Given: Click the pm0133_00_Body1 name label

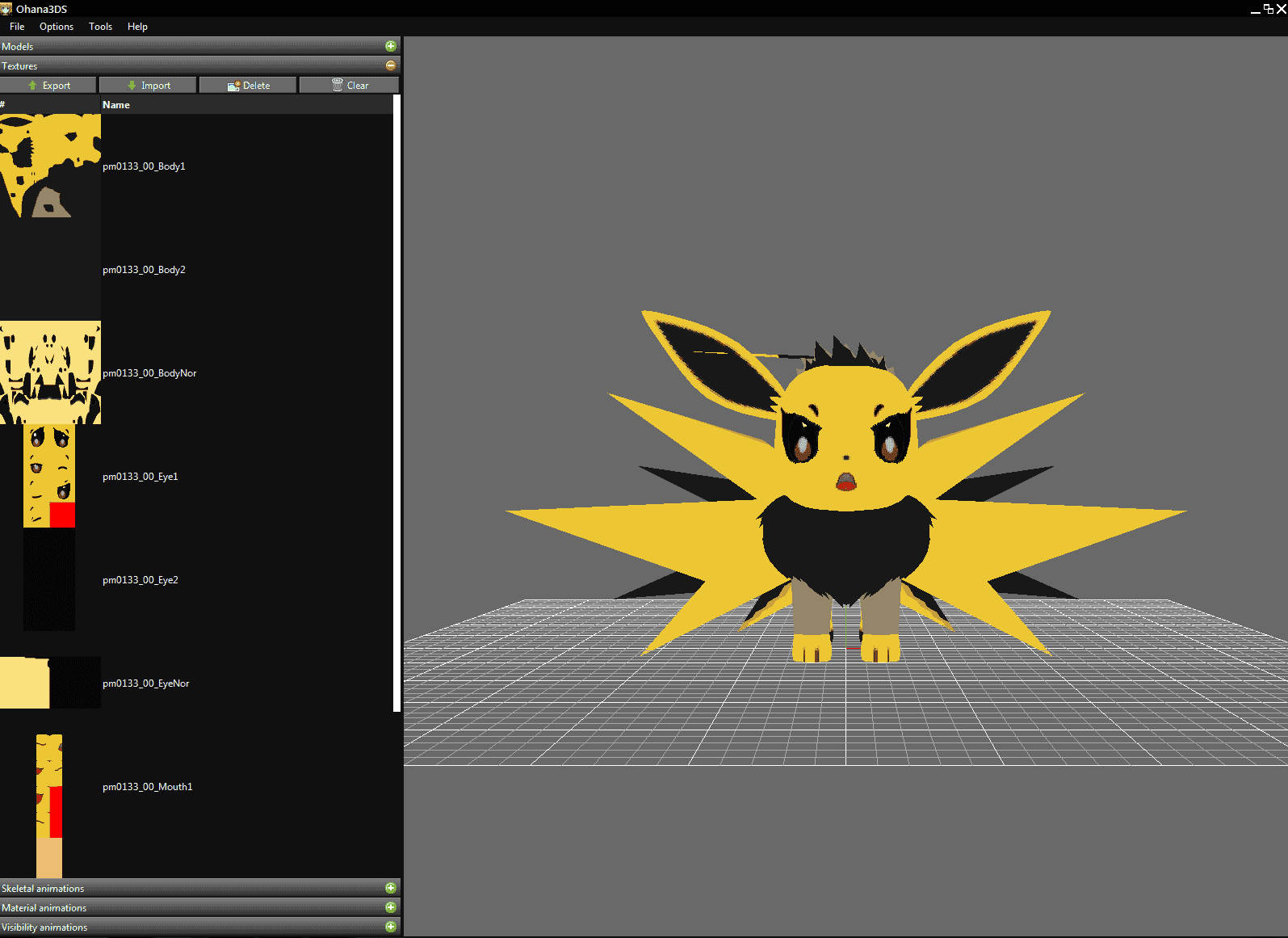Looking at the screenshot, I should (144, 166).
